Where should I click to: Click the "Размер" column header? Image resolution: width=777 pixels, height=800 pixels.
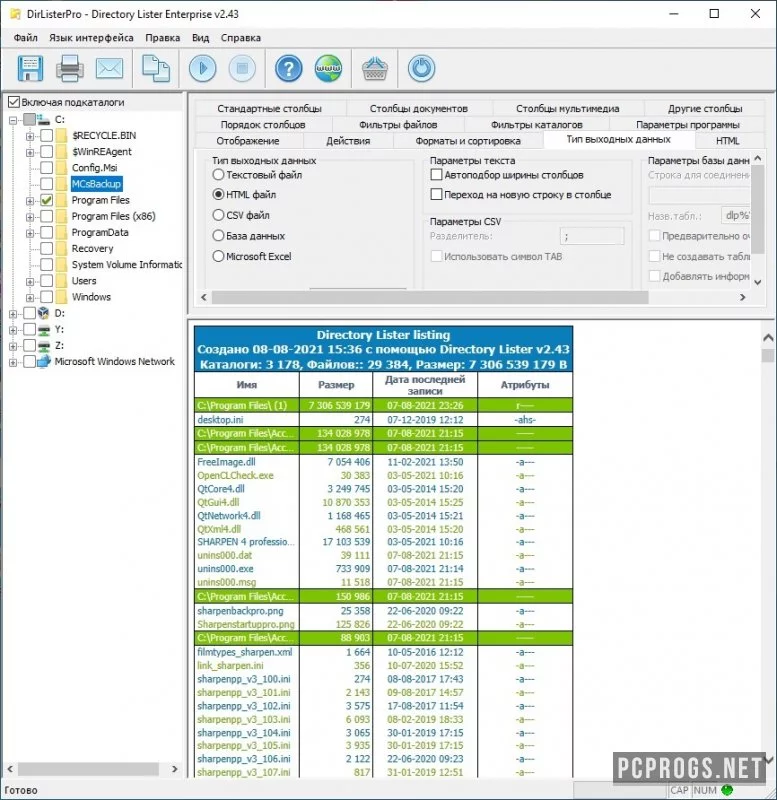336,385
